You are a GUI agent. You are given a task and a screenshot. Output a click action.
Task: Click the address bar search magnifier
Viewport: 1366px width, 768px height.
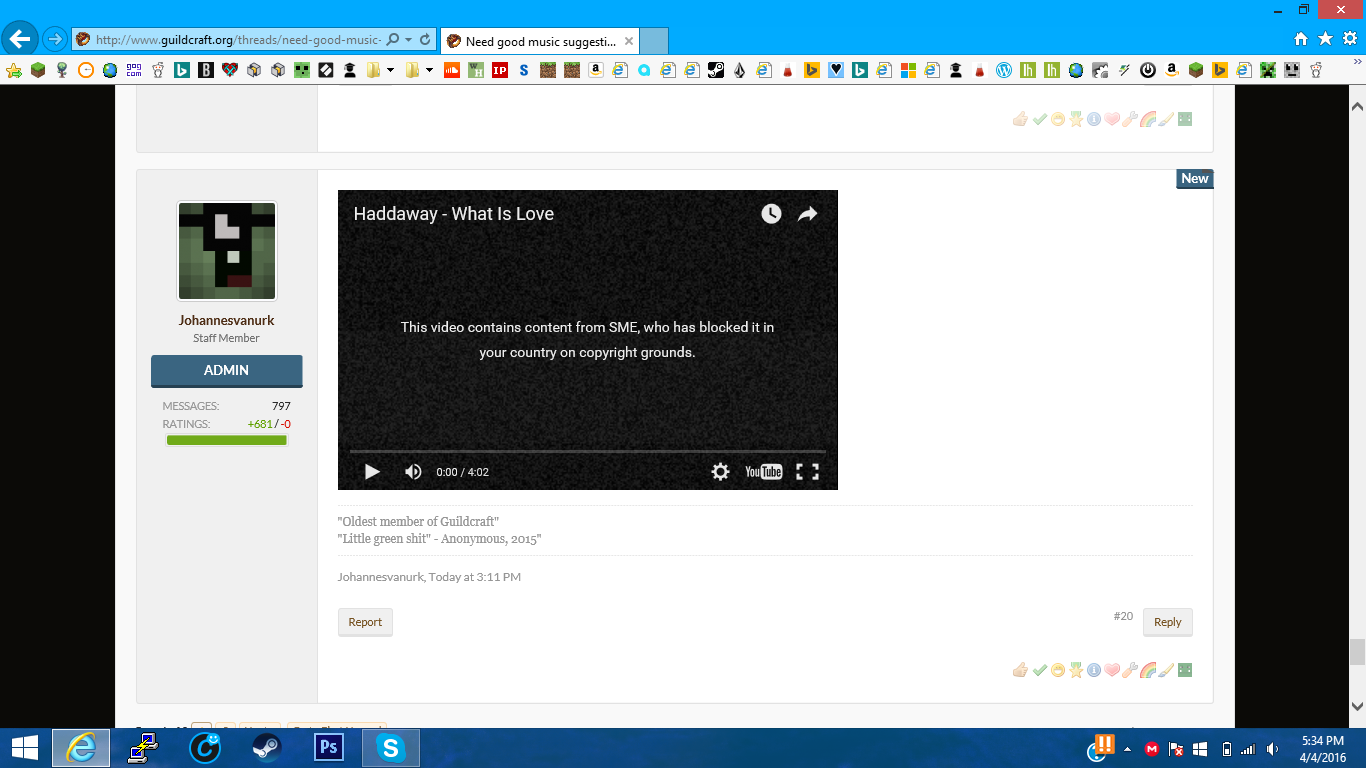[392, 40]
